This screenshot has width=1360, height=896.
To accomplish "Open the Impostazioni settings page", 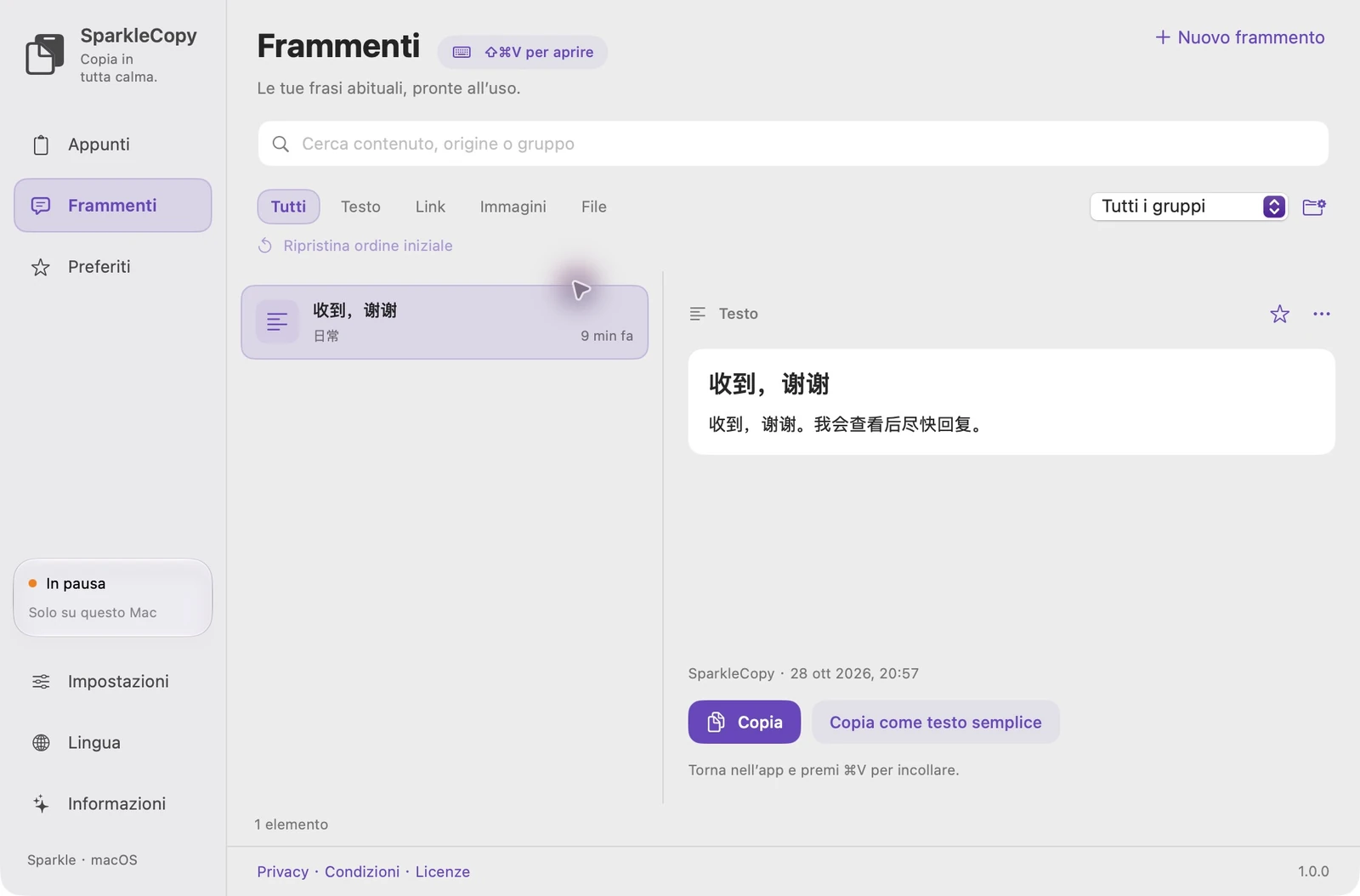I will click(x=112, y=682).
